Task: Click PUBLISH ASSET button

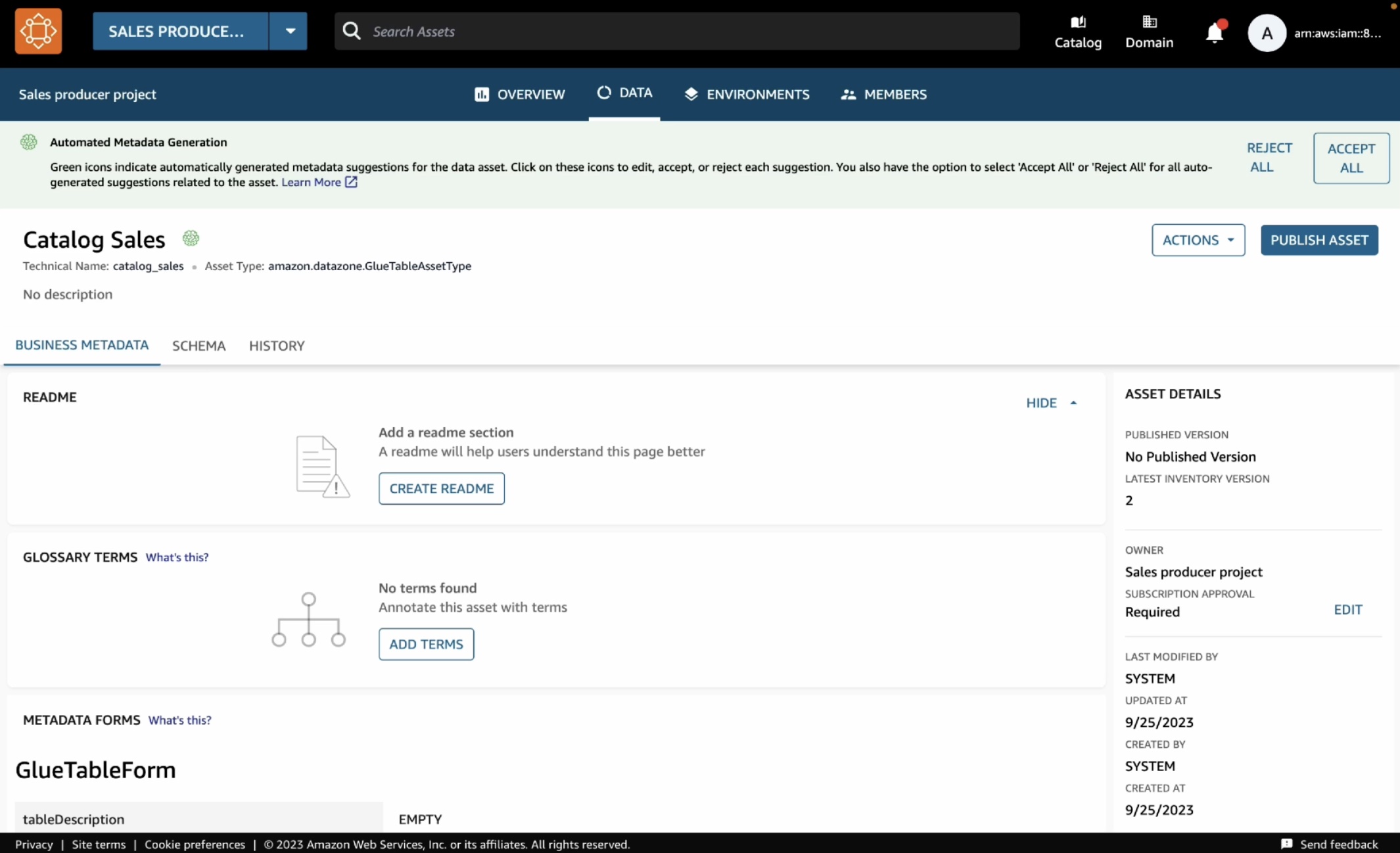Action: click(1318, 240)
